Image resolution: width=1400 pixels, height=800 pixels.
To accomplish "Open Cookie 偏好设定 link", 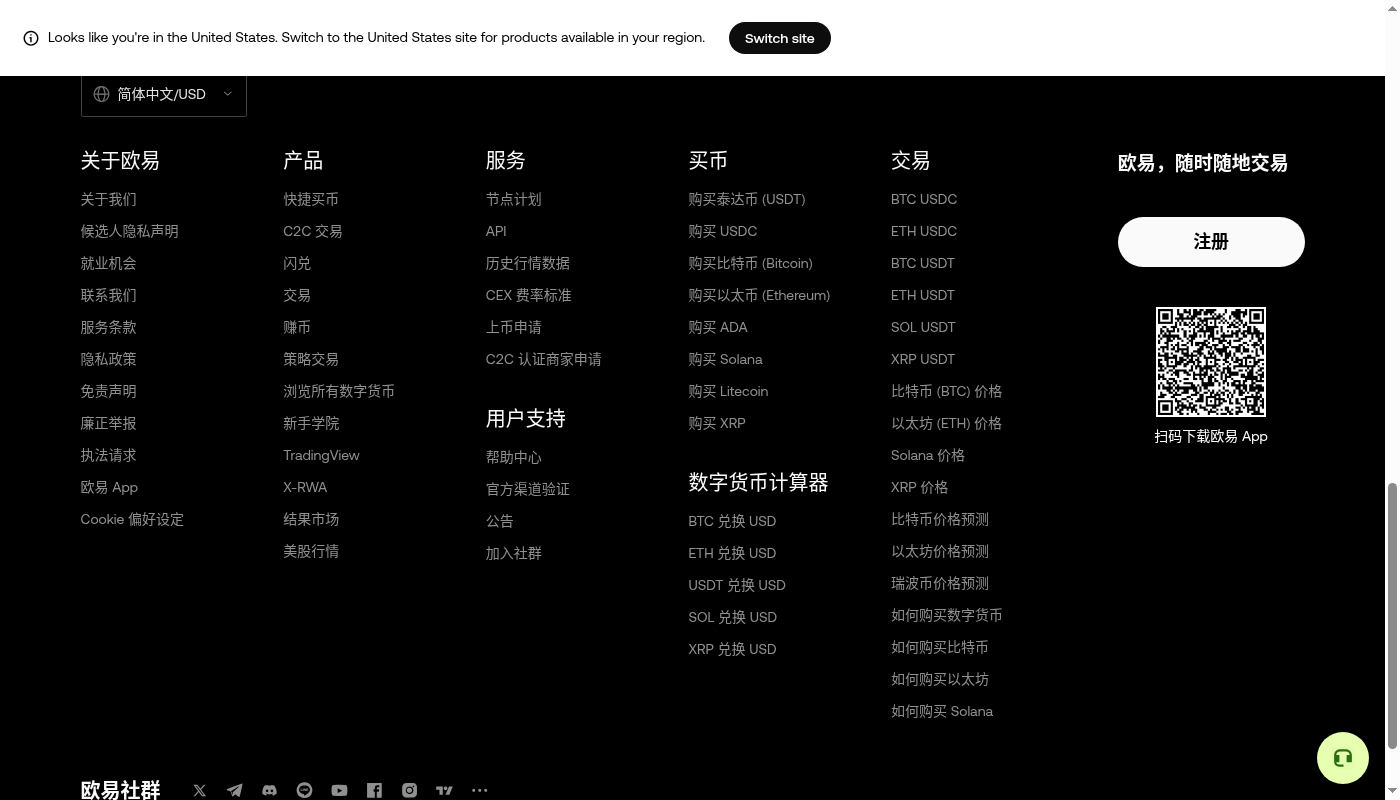I will coord(132,519).
